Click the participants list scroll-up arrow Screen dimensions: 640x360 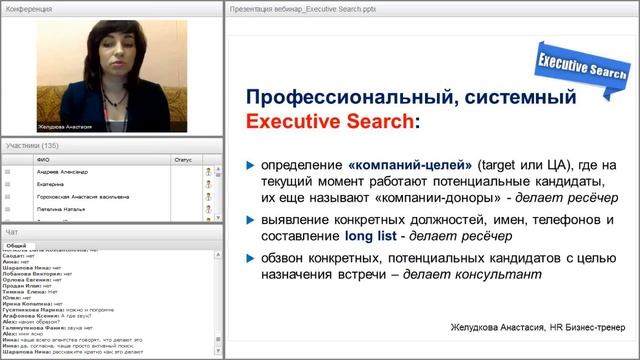click(x=218, y=169)
